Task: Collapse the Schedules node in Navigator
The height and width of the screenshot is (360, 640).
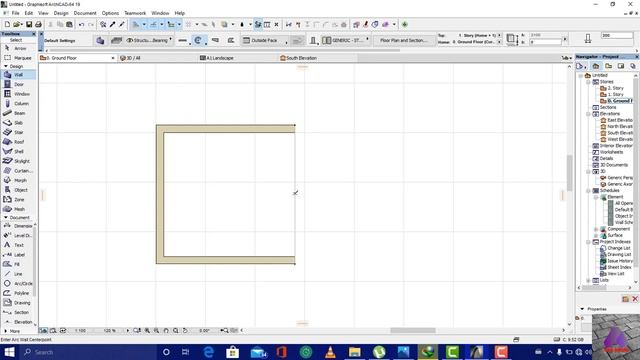Action: coord(588,191)
